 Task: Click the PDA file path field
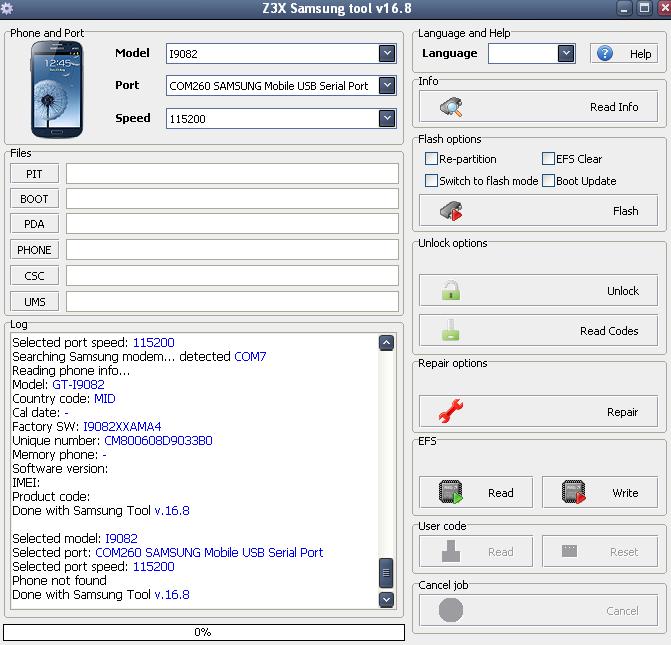pos(232,224)
